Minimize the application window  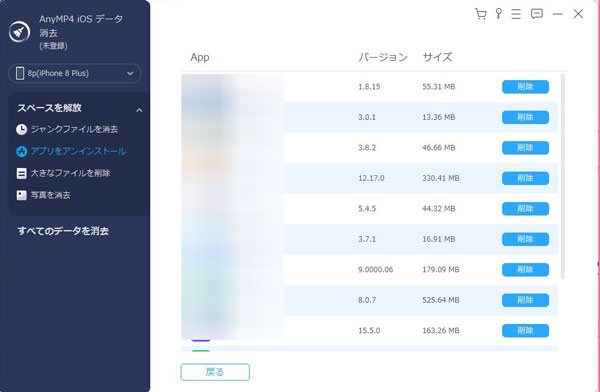pyautogui.click(x=558, y=14)
